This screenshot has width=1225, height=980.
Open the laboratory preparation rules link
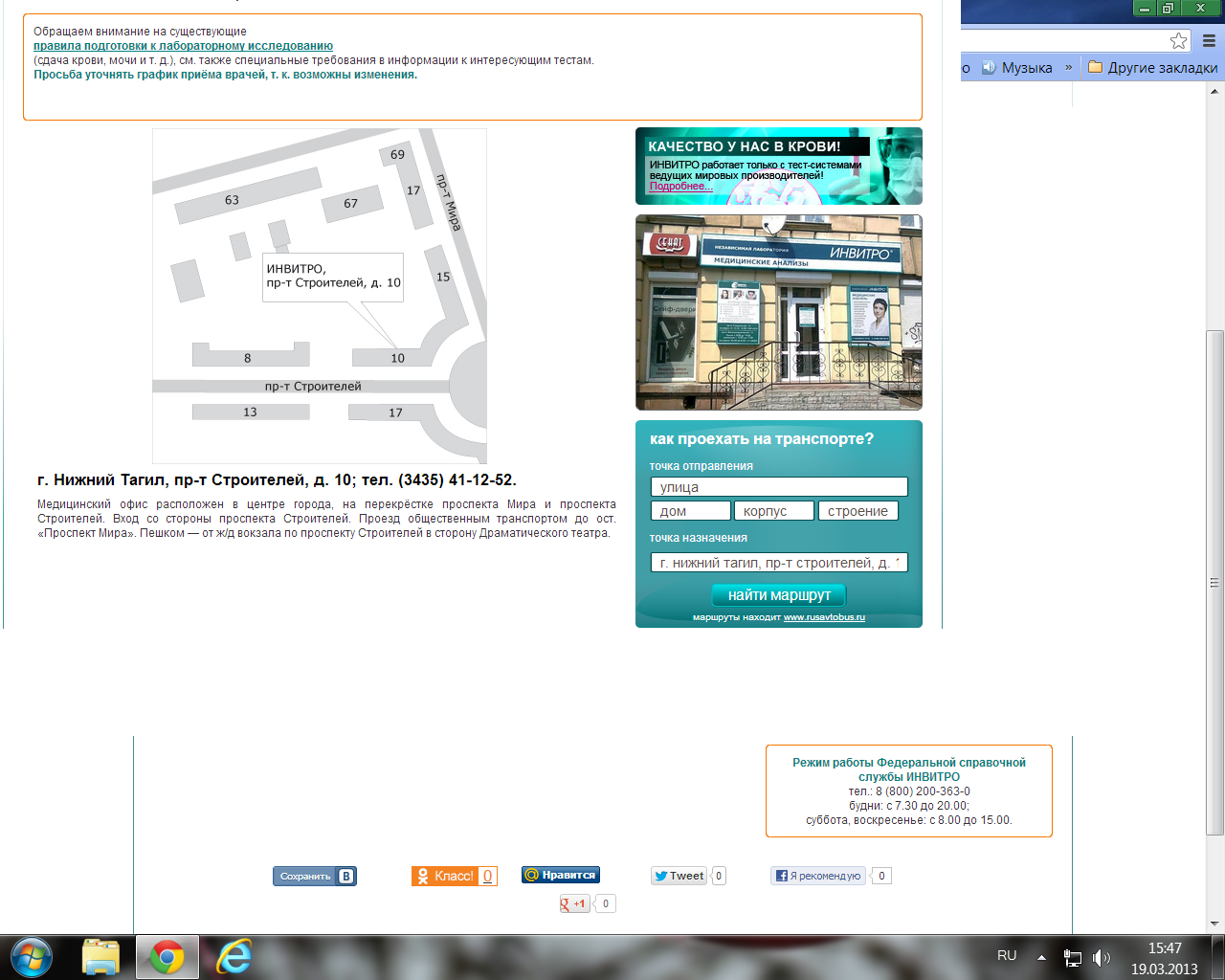[183, 46]
